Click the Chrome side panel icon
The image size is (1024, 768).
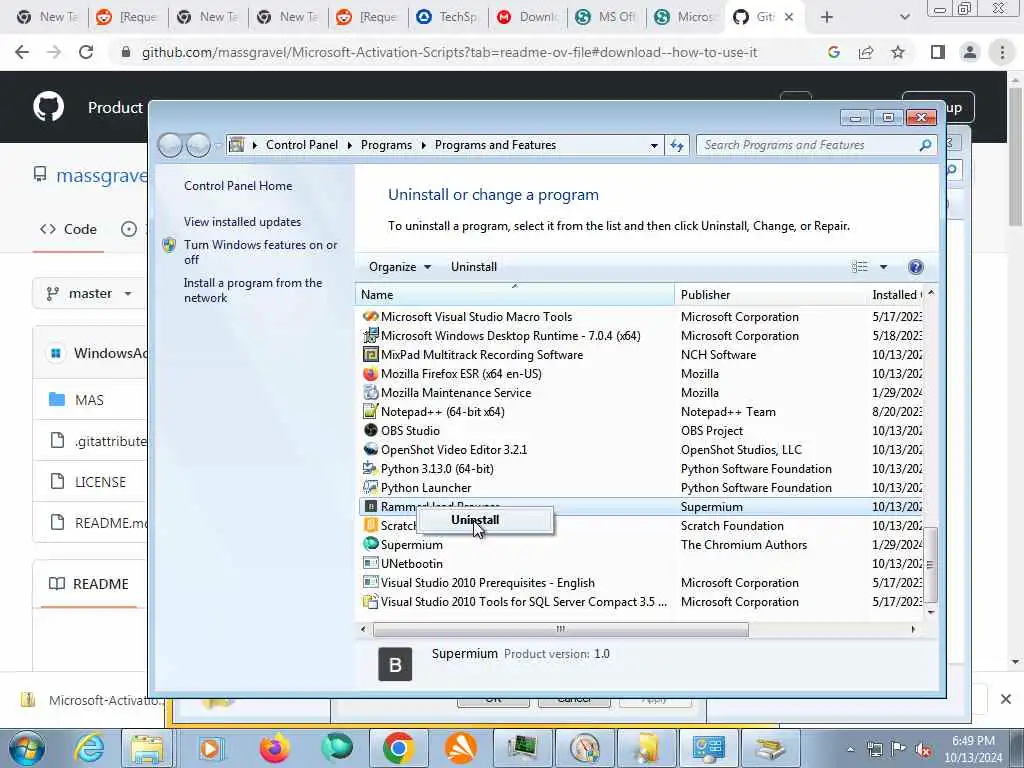click(x=937, y=52)
